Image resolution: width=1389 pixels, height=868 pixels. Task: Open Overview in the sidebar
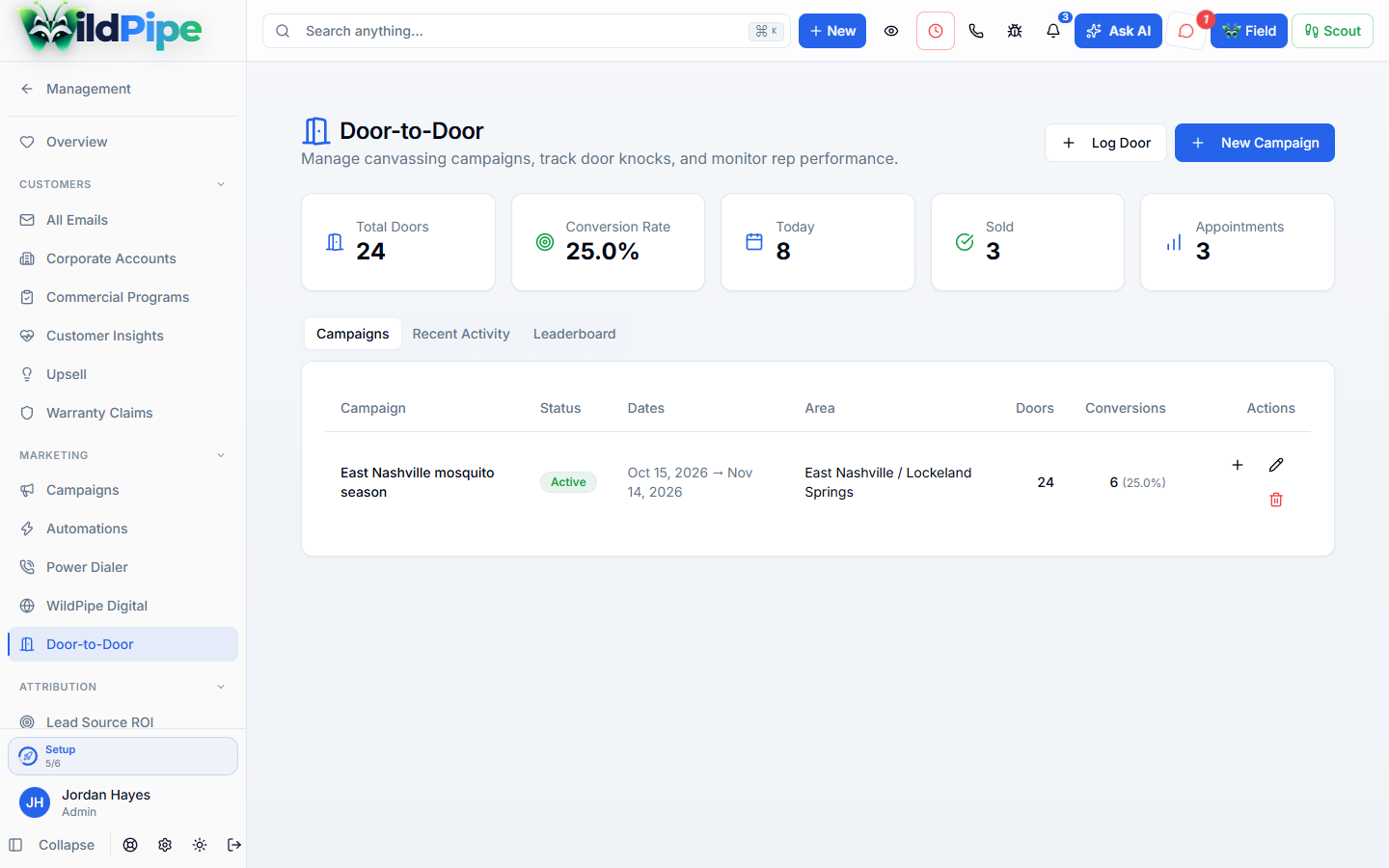click(123, 142)
